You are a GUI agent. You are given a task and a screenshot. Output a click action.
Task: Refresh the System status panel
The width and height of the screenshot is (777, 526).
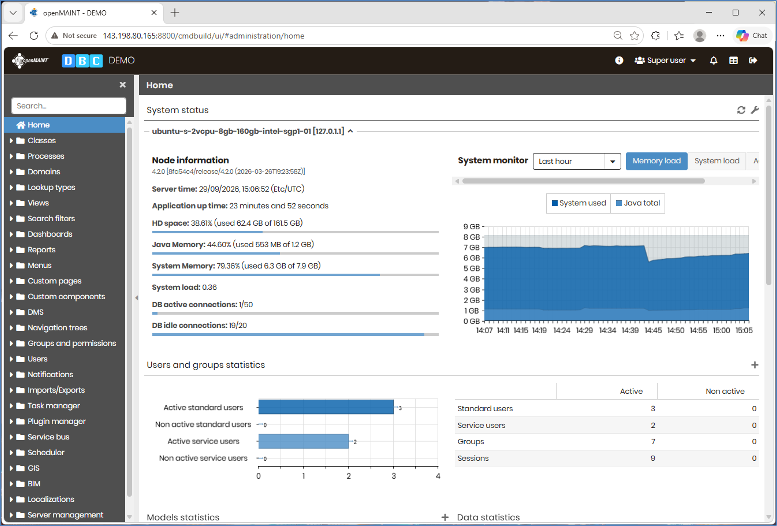[741, 110]
